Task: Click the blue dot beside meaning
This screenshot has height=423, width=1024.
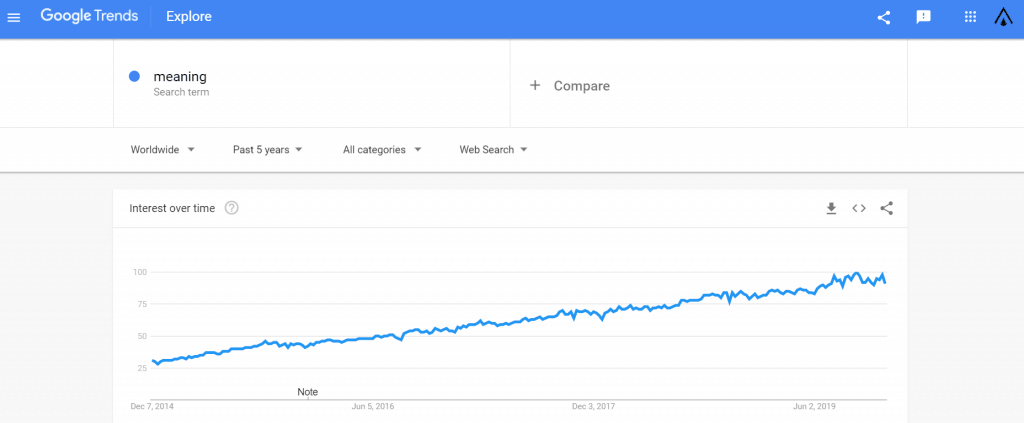Action: (x=134, y=77)
